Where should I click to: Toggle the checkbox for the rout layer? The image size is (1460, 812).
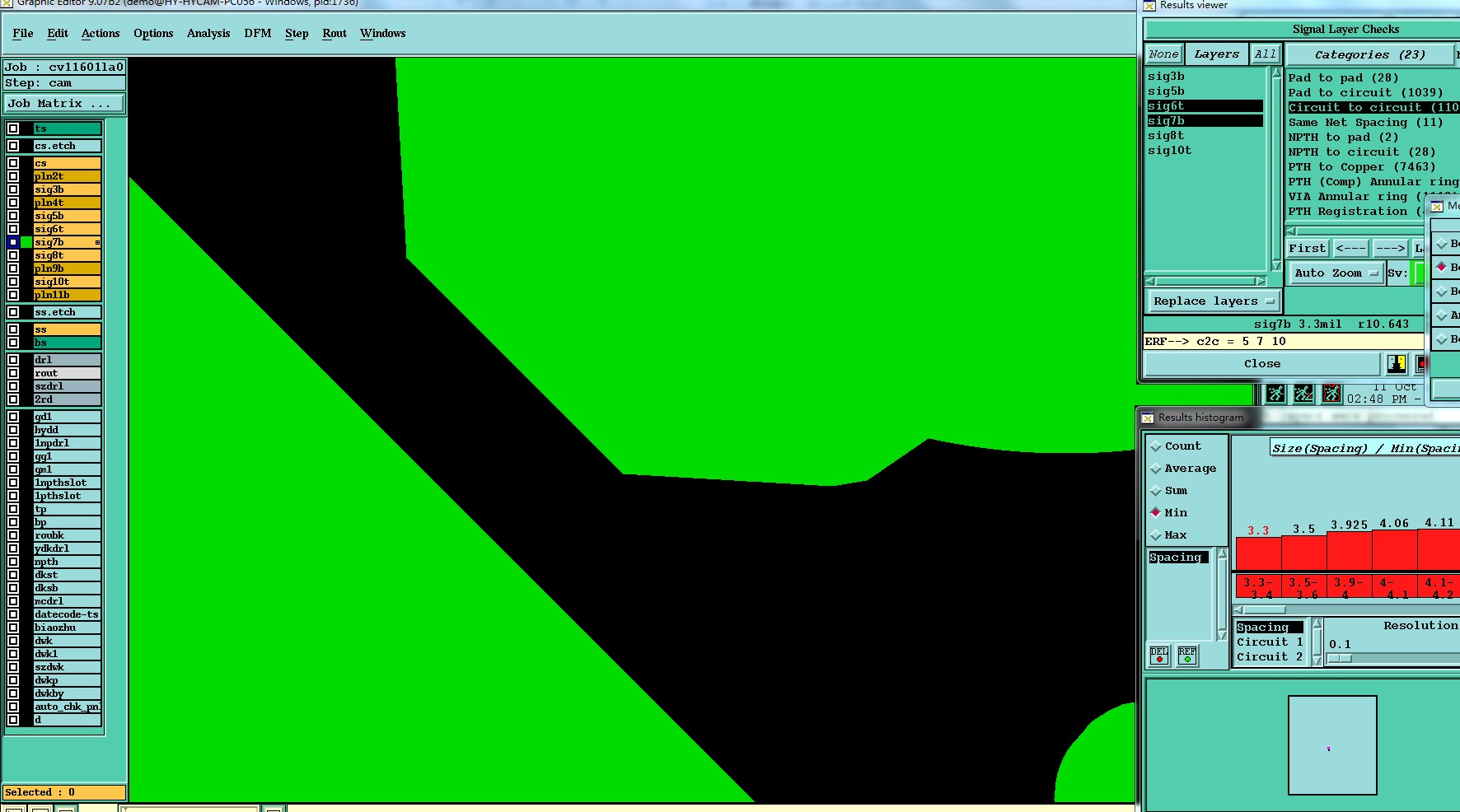(x=13, y=373)
